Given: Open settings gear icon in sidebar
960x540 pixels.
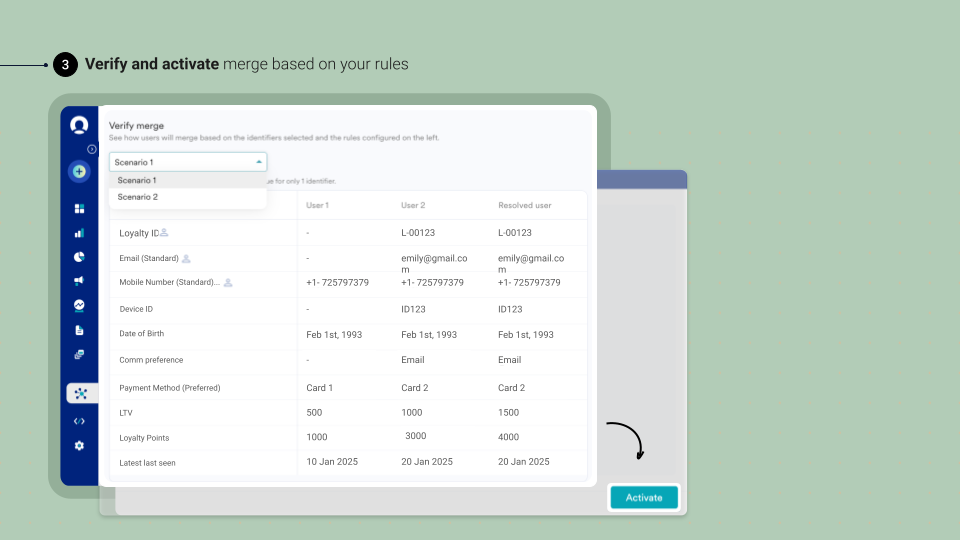Looking at the screenshot, I should (79, 445).
